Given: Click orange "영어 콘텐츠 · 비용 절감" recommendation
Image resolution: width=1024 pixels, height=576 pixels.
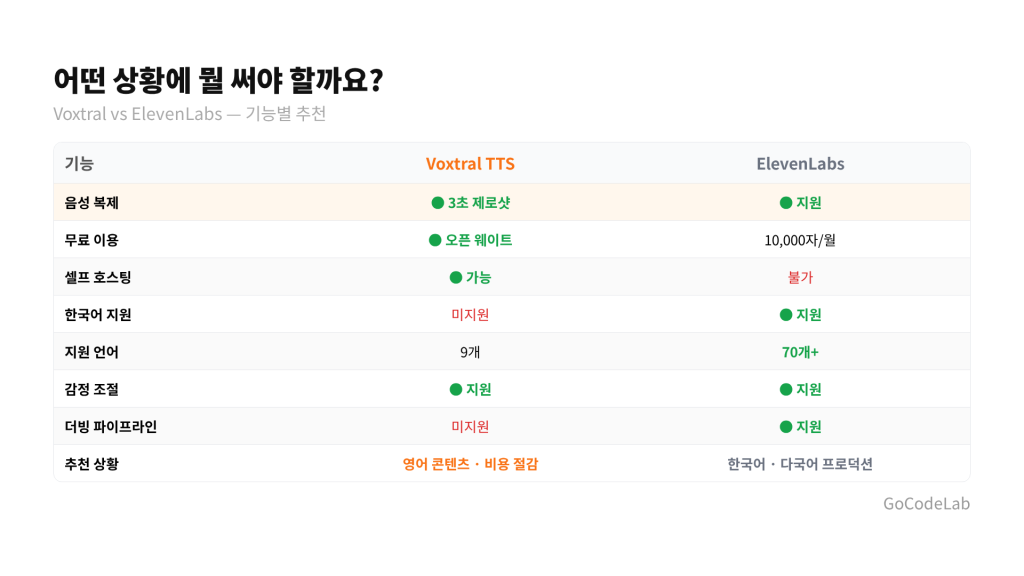Looking at the screenshot, I should click(470, 464).
